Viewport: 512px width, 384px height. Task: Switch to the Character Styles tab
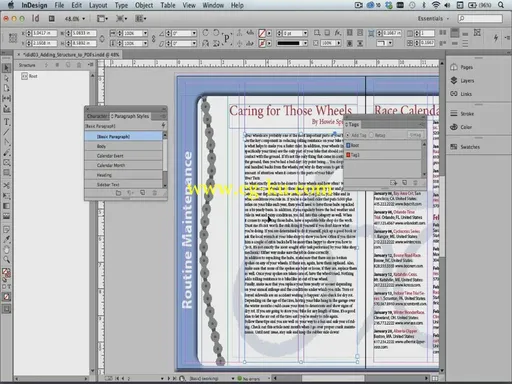(97, 116)
